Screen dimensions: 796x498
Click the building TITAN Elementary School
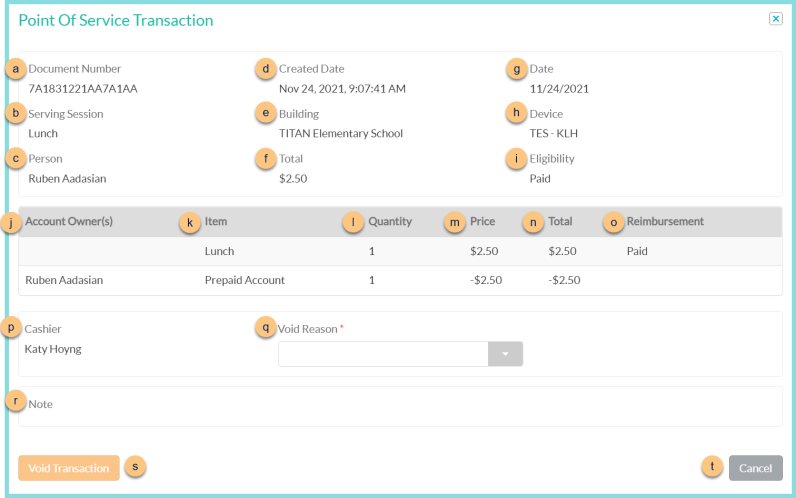coord(341,134)
